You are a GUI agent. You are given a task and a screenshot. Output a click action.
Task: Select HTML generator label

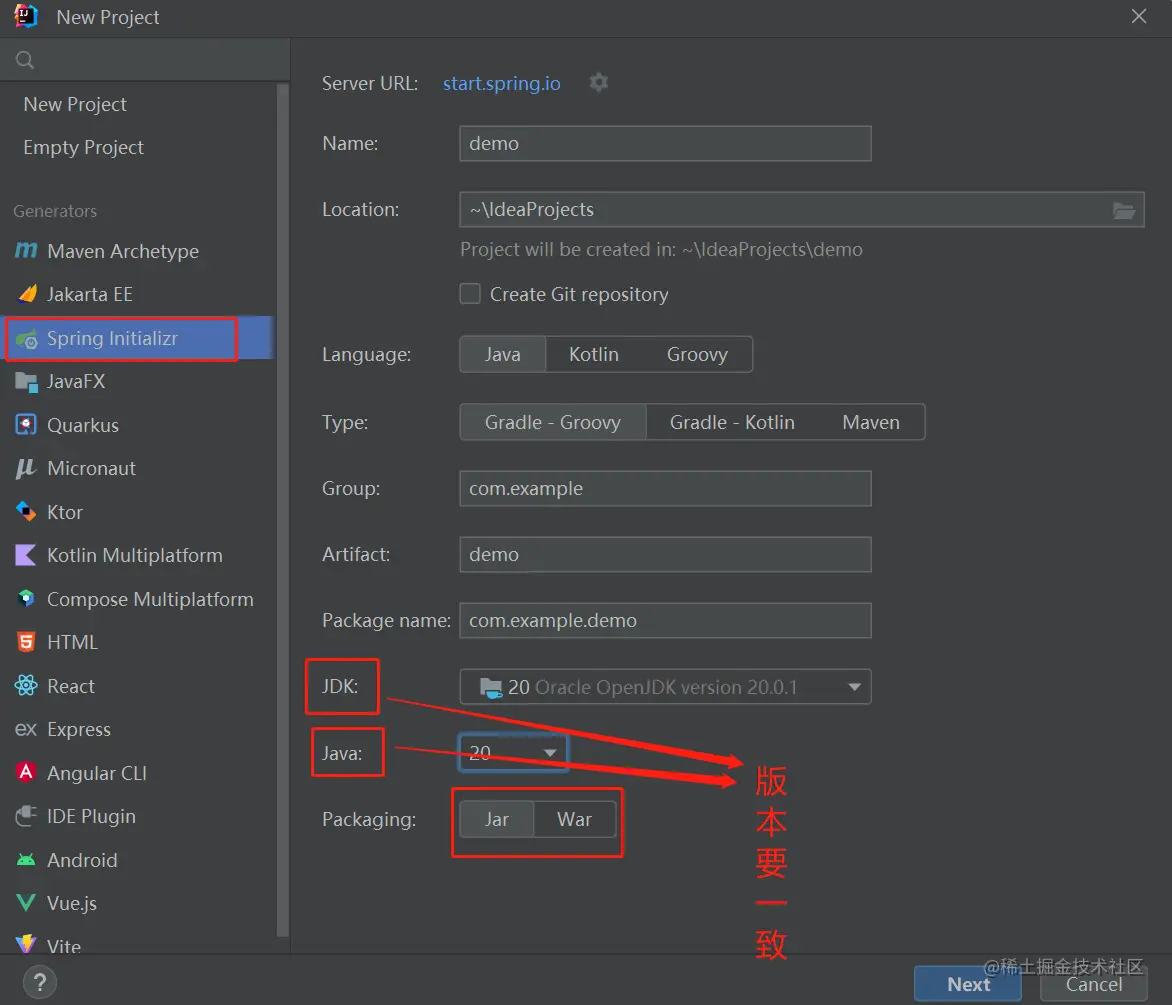click(x=73, y=643)
